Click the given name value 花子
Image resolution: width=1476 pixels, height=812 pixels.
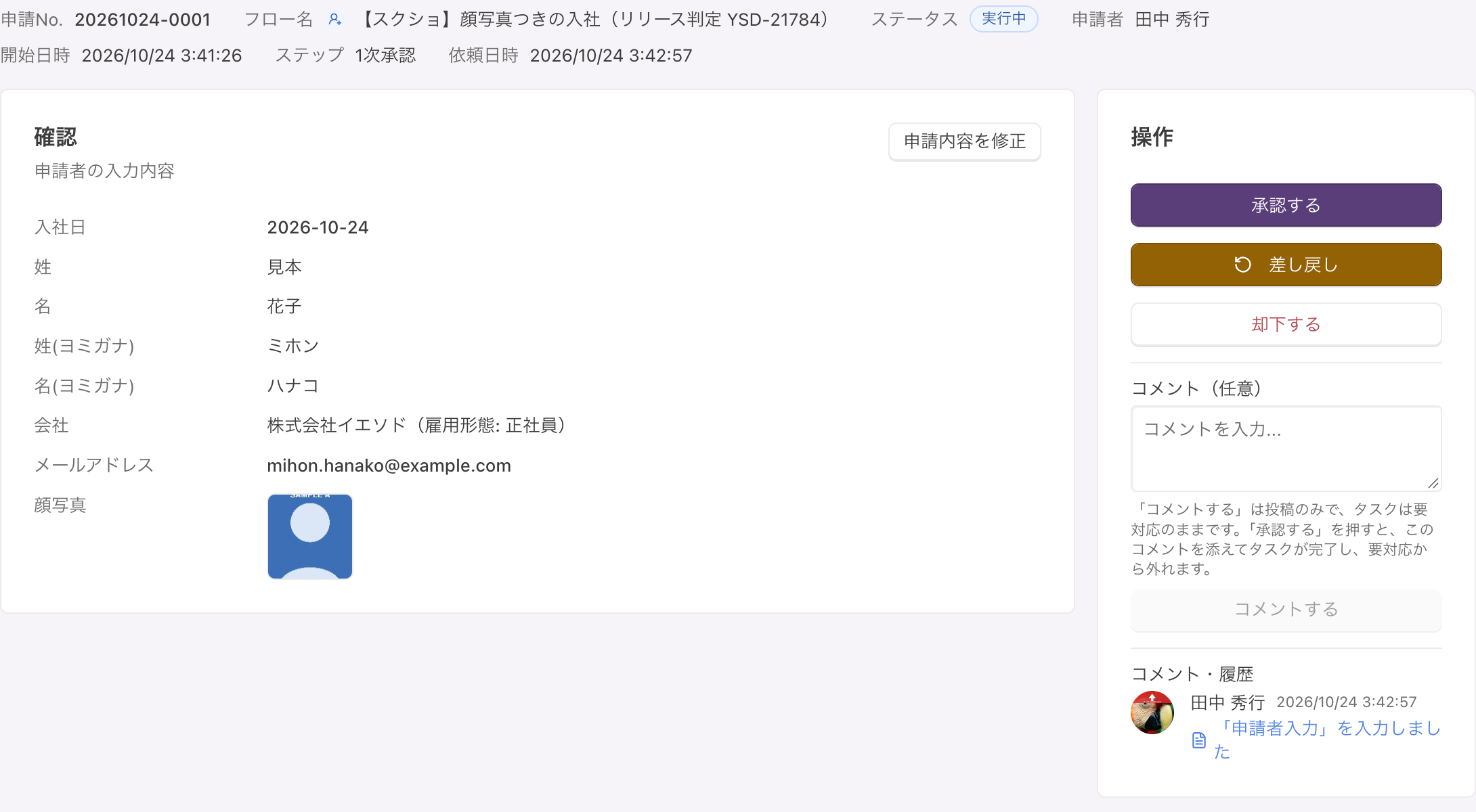click(x=285, y=306)
